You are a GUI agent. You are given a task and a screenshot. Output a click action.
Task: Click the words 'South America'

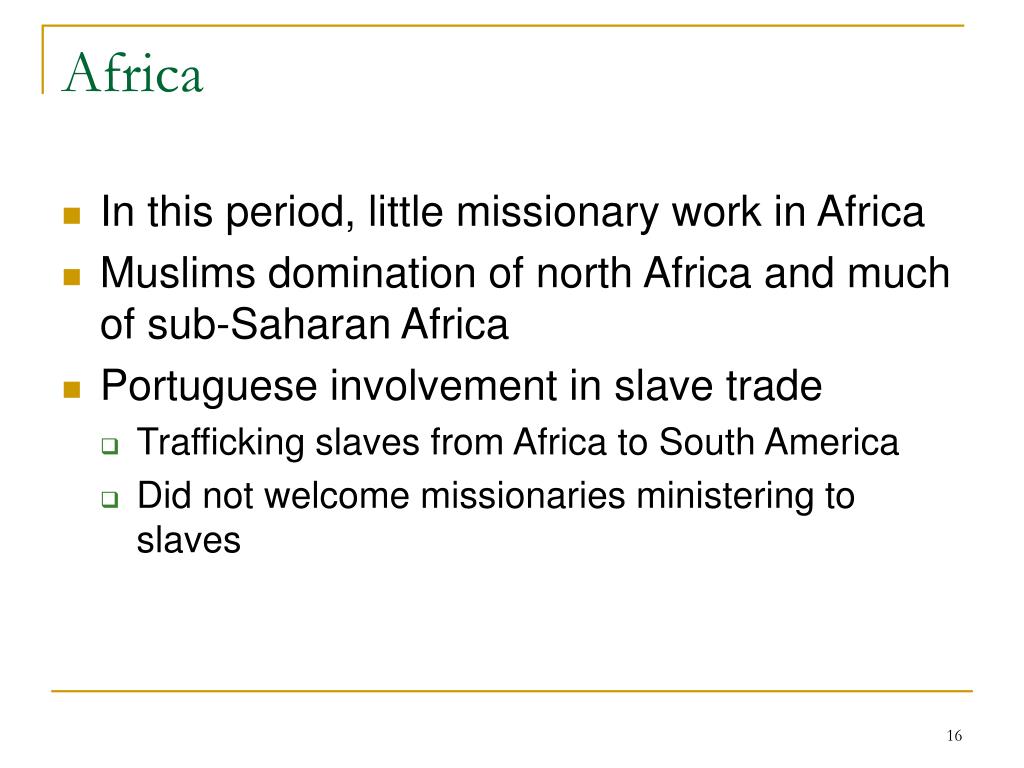[x=778, y=442]
